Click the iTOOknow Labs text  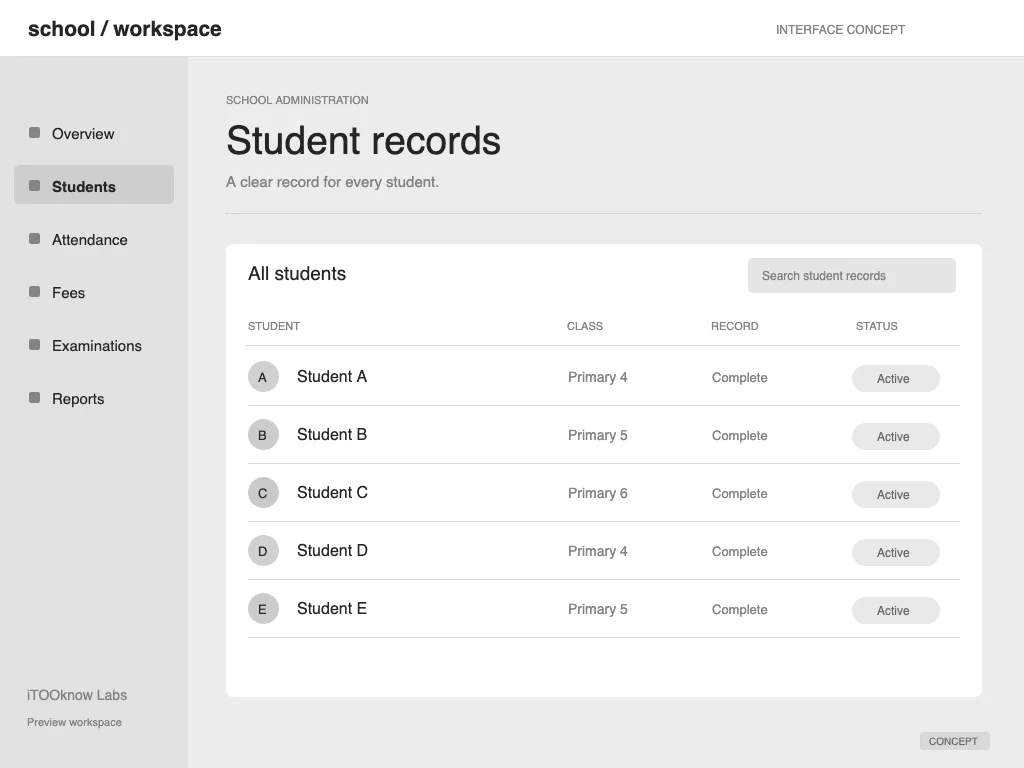(x=77, y=695)
